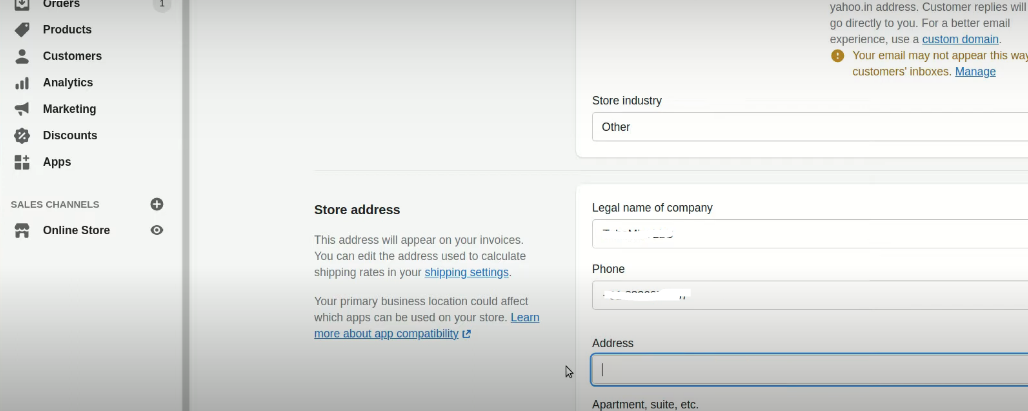This screenshot has width=1028, height=411.
Task: Open the shipping settings link
Action: 466,273
